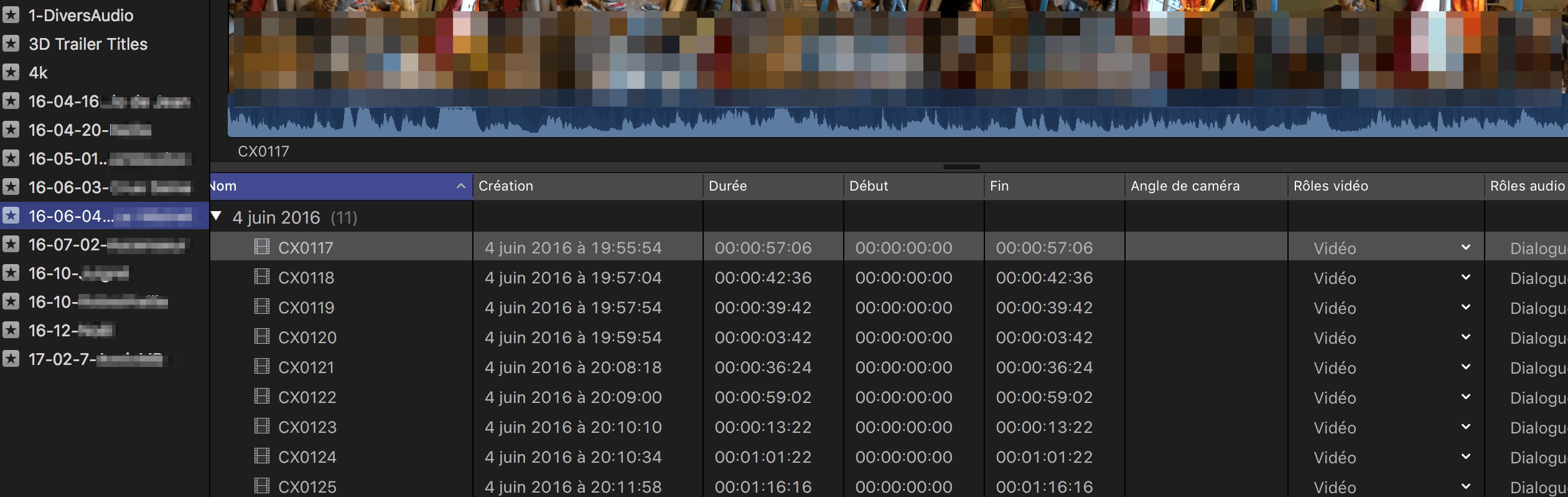The height and width of the screenshot is (497, 1568).
Task: Click the creation date 4 juin 2016 à 19:59:54
Action: pyautogui.click(x=573, y=338)
